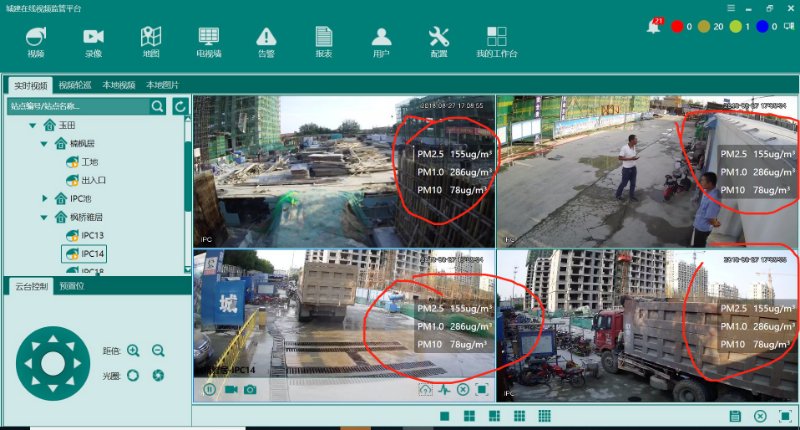
Task: Close the iris with the second 光圈 button
Action: [x=158, y=375]
